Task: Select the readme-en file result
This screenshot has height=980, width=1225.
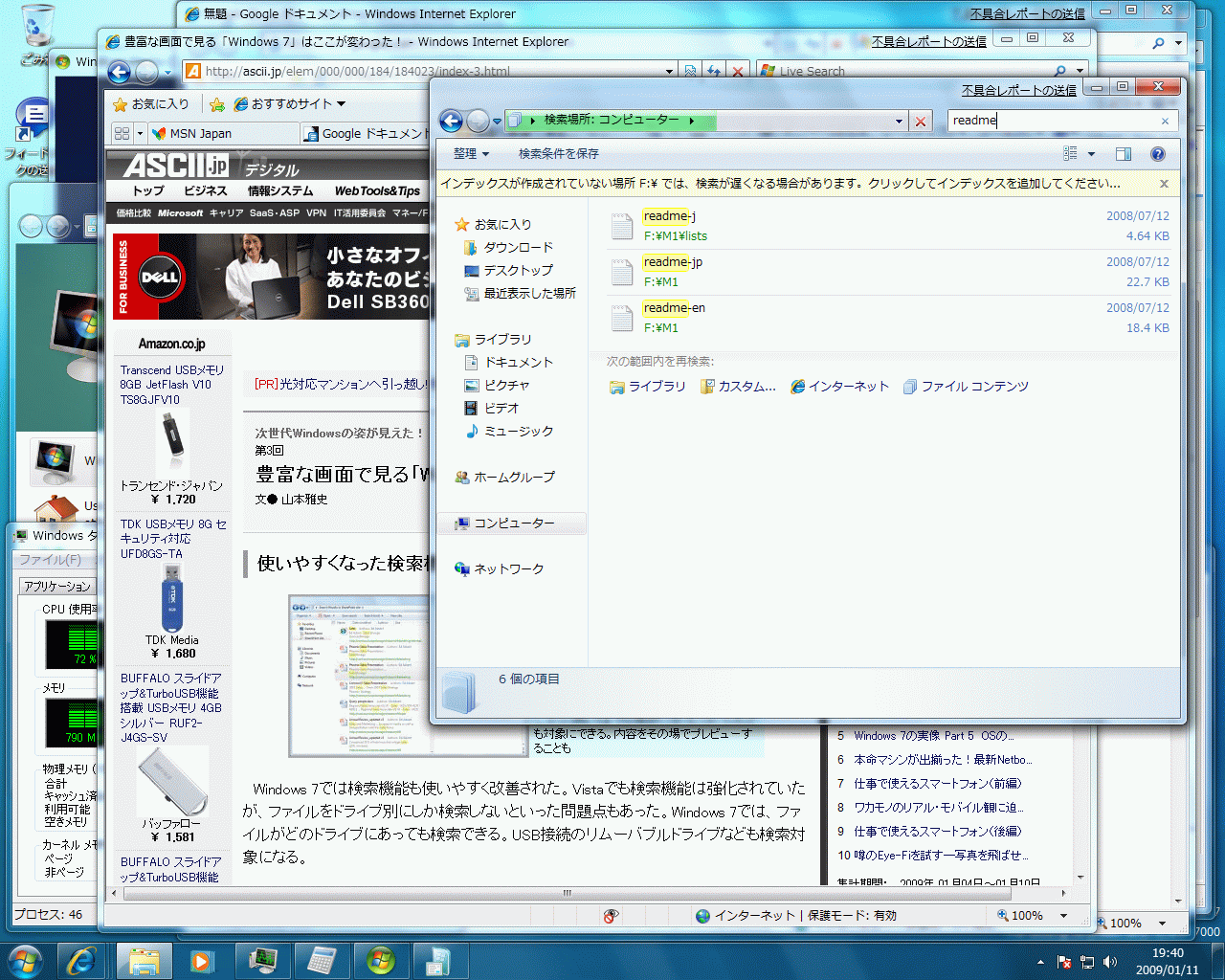Action: [x=888, y=318]
